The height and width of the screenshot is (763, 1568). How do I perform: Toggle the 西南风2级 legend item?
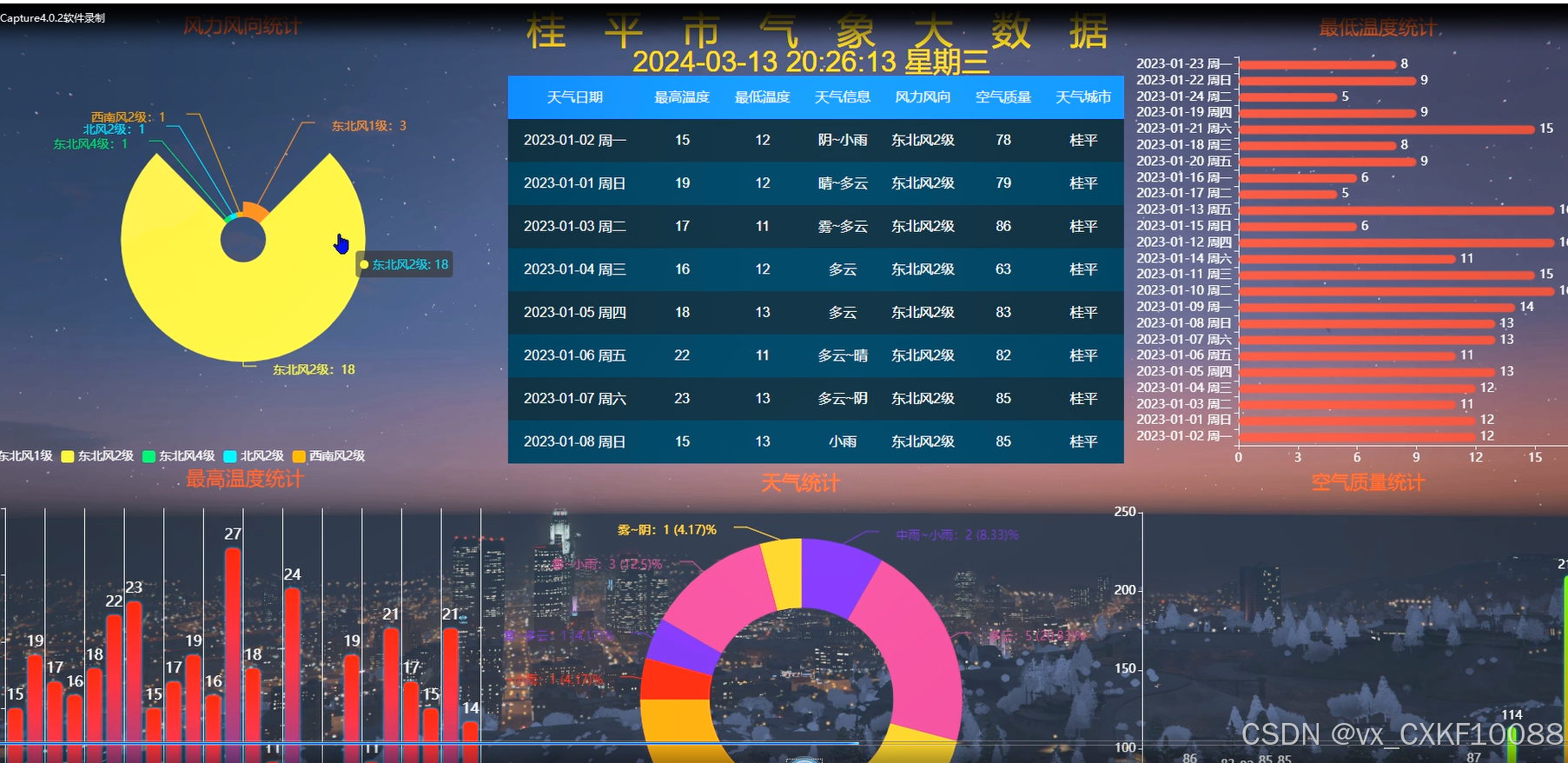328,456
